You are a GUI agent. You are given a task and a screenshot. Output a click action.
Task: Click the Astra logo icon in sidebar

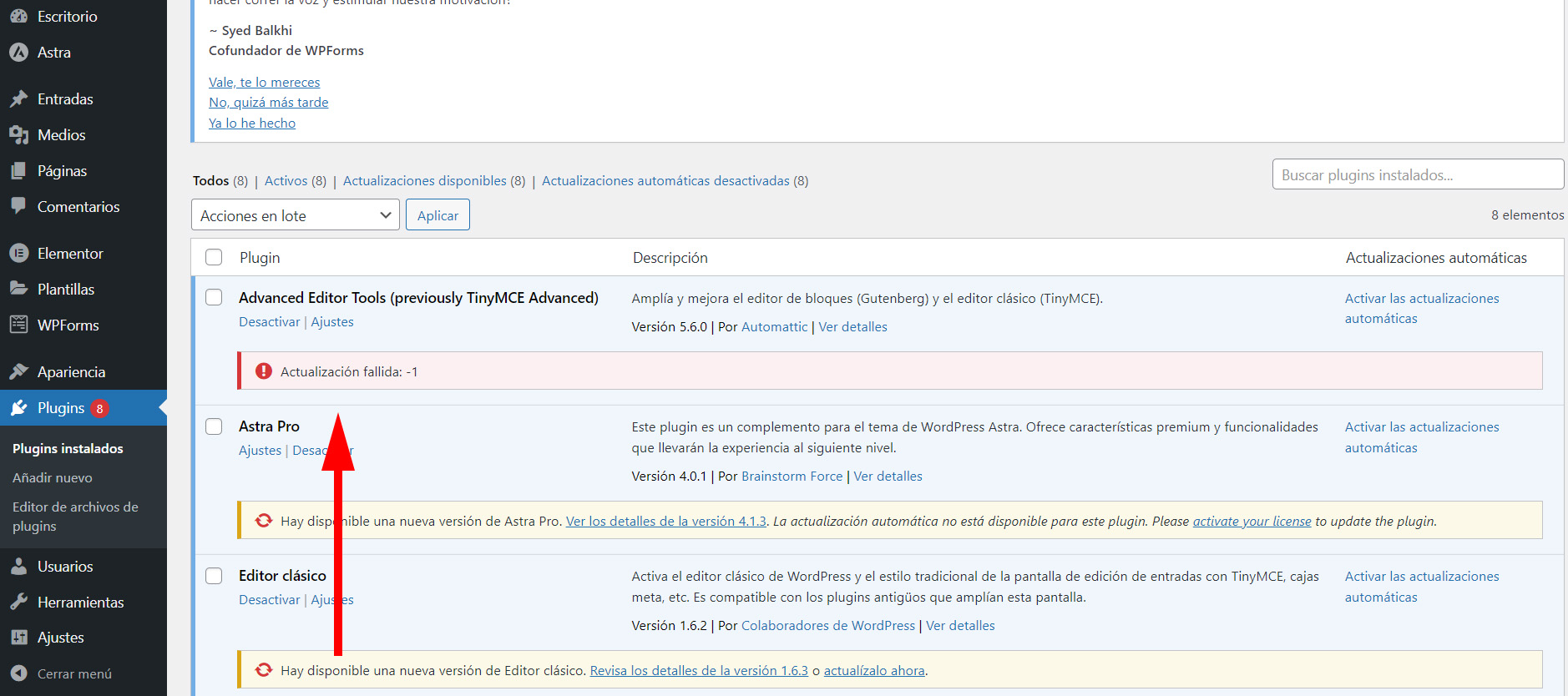[x=18, y=52]
